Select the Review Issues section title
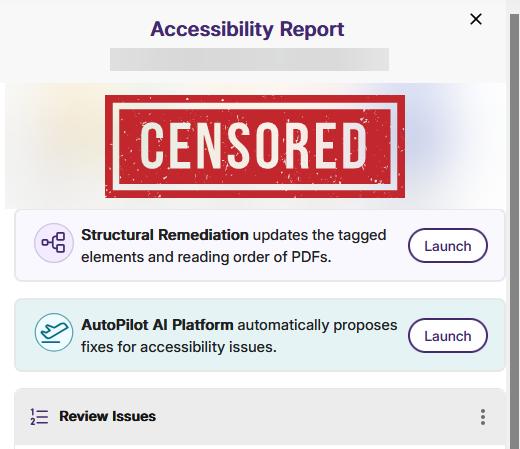Screen dimensions: 520x449 pyautogui.click(x=107, y=416)
